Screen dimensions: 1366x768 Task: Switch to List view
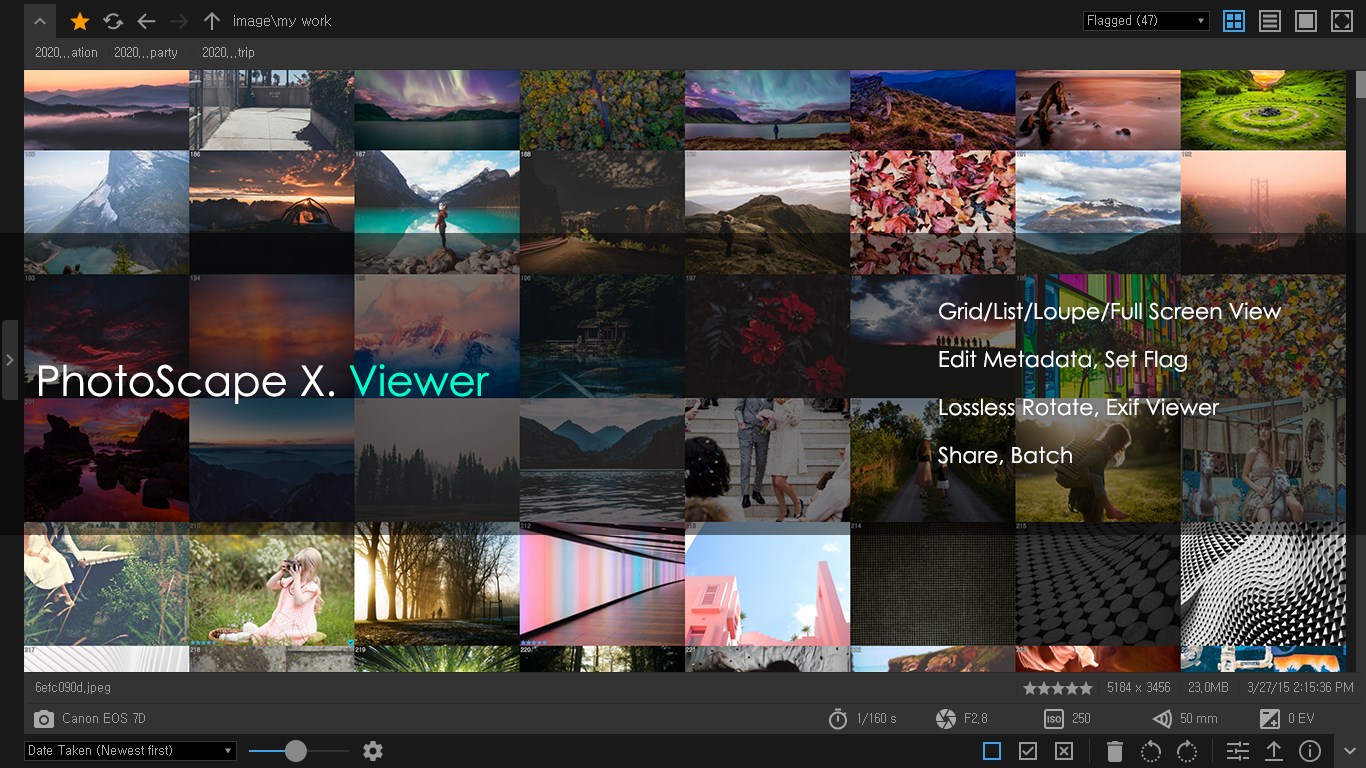1270,21
